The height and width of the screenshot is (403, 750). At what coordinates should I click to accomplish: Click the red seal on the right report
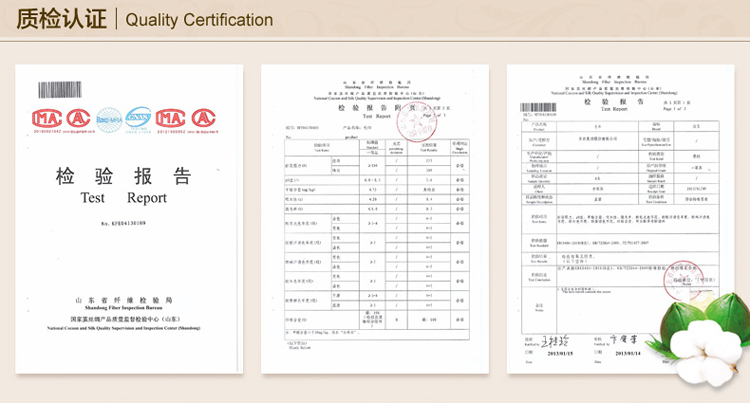(681, 274)
